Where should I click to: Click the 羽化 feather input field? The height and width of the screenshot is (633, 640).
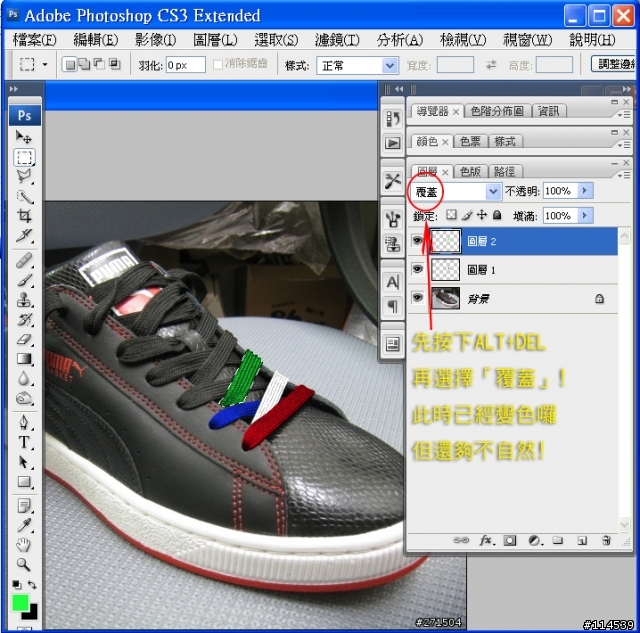pos(186,65)
